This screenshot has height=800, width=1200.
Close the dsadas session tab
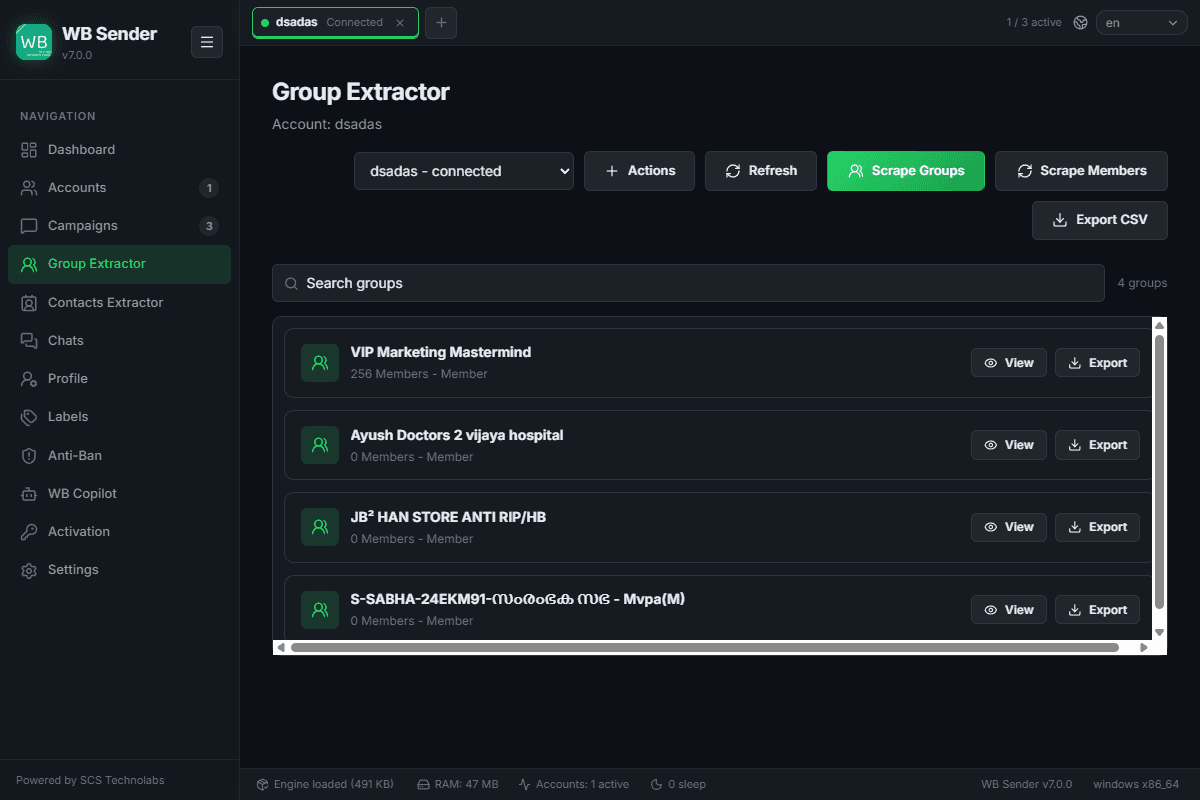point(400,22)
